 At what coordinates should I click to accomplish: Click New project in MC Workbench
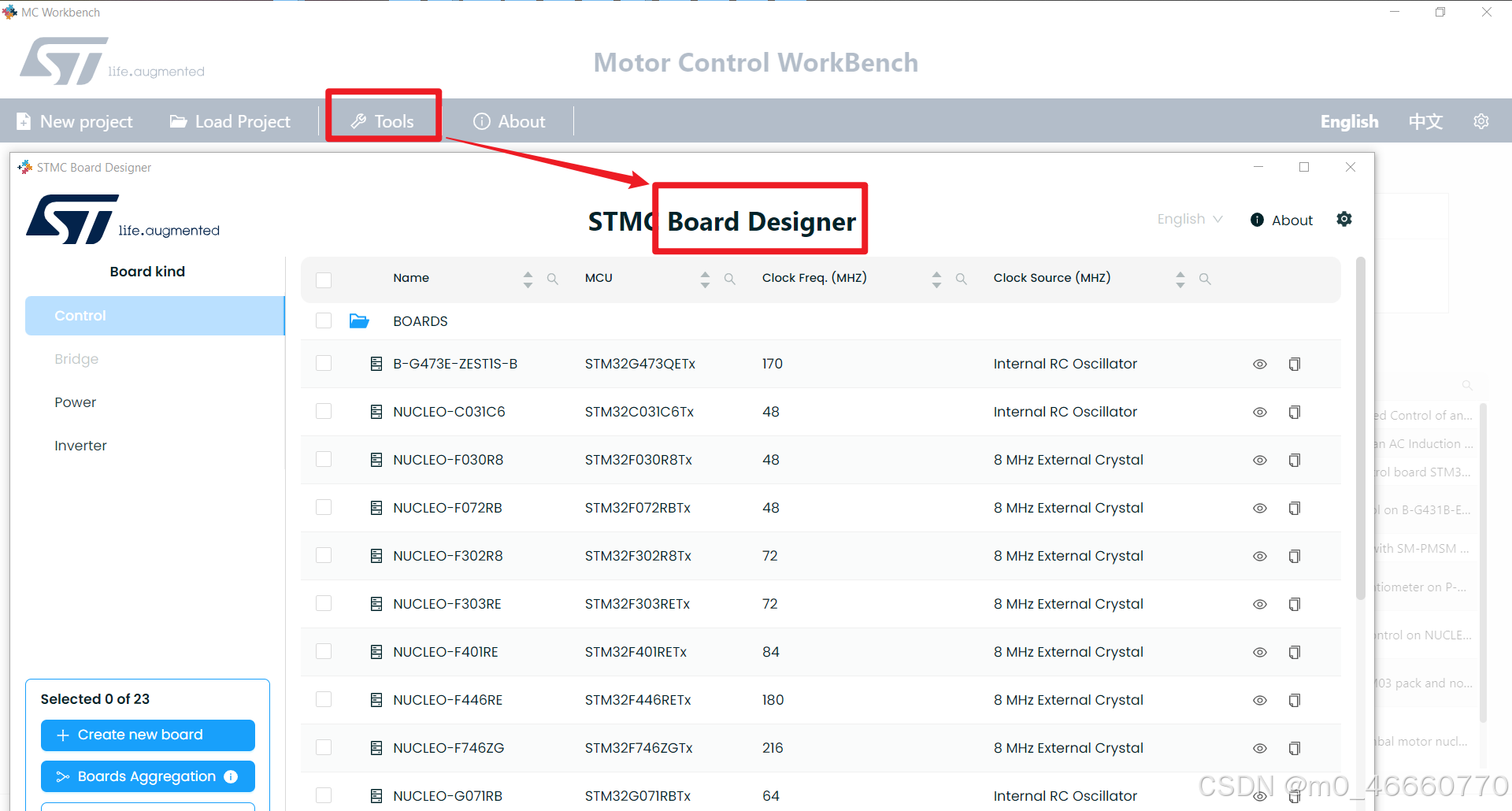click(75, 121)
